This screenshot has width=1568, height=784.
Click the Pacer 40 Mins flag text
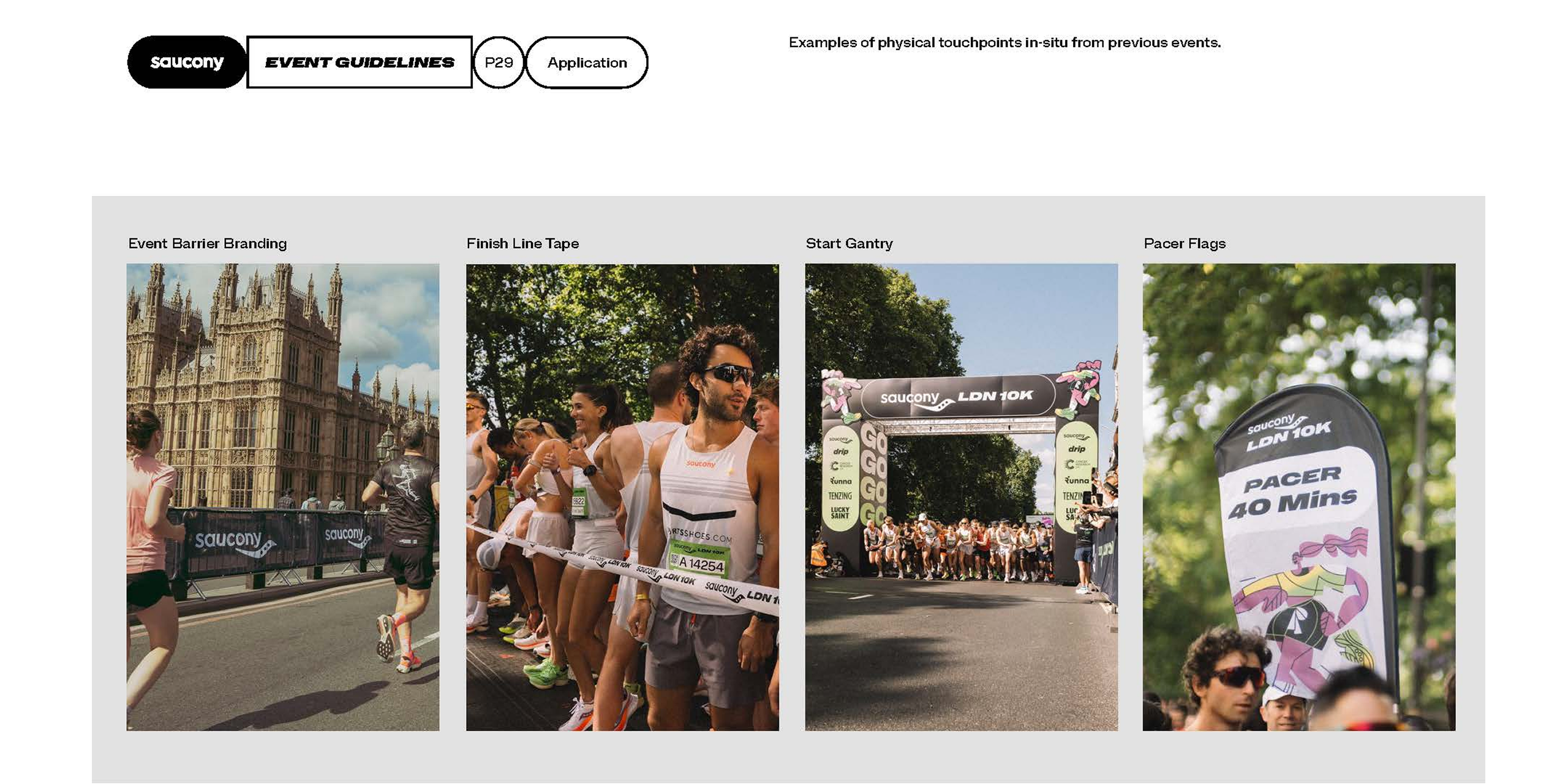pyautogui.click(x=1292, y=493)
